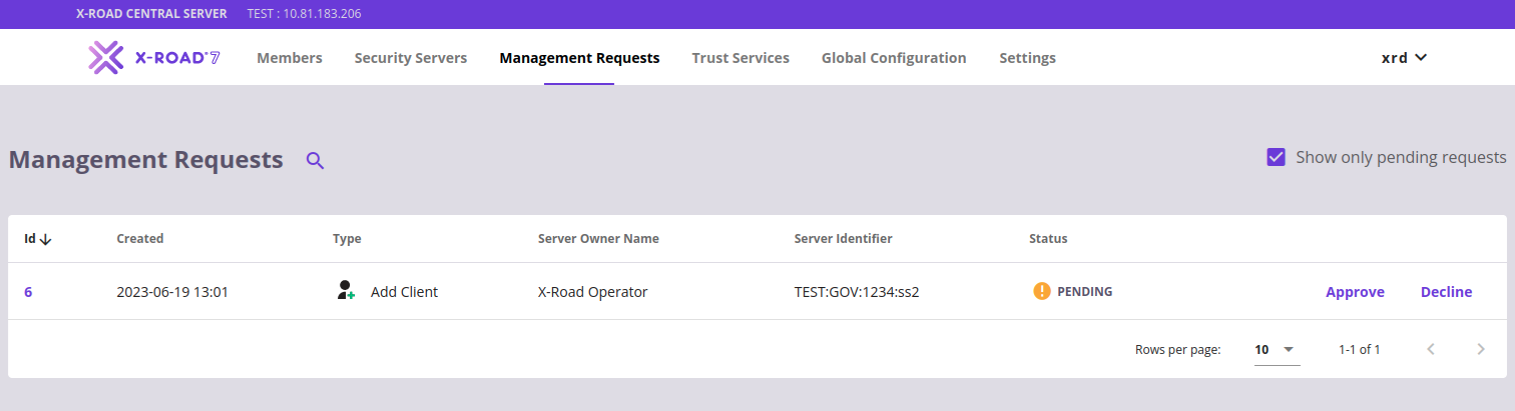
Task: Expand the xrd user menu
Action: pos(1404,58)
